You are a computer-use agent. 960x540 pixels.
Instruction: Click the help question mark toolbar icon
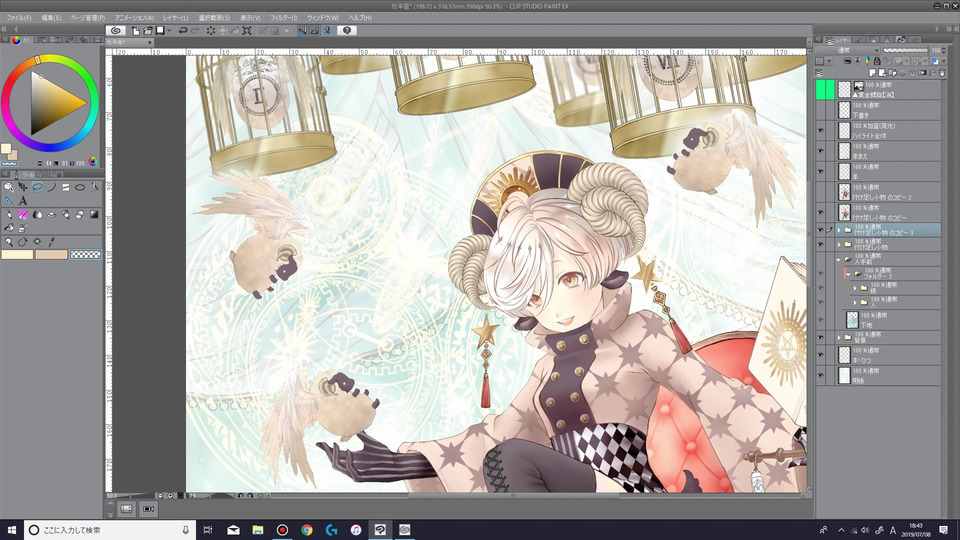pos(347,30)
